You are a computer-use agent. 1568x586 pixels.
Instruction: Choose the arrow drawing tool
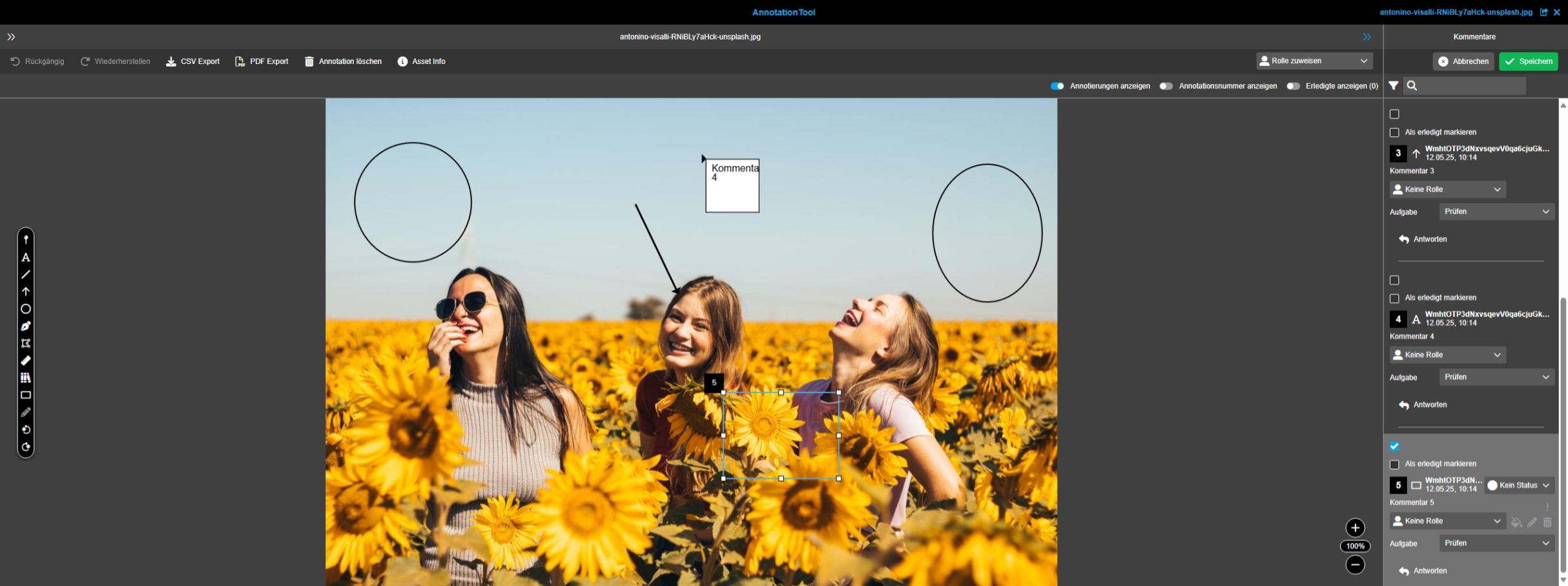[26, 291]
